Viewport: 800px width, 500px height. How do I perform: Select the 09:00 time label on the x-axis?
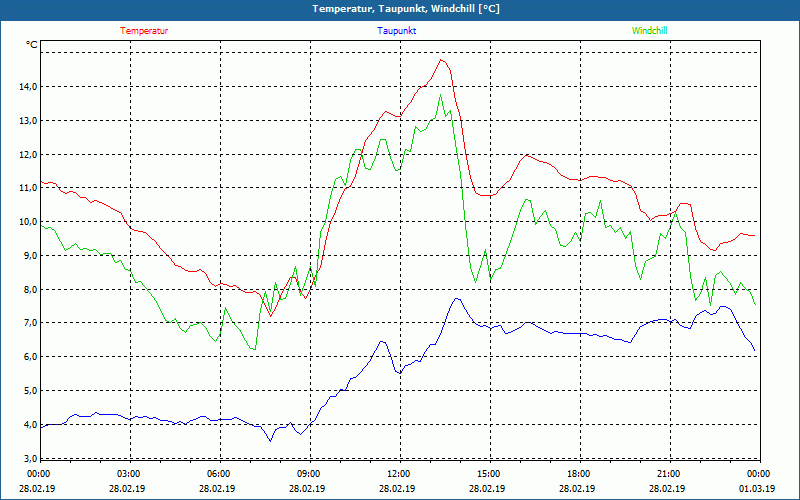pos(309,474)
